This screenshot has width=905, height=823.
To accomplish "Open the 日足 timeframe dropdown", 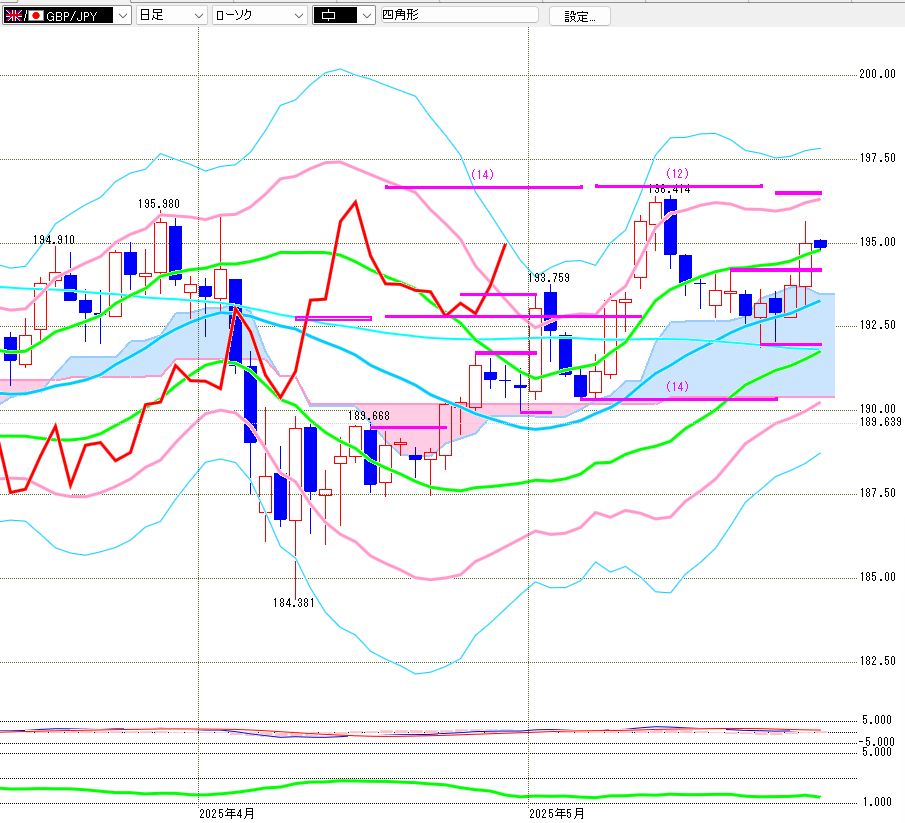I will pos(171,16).
